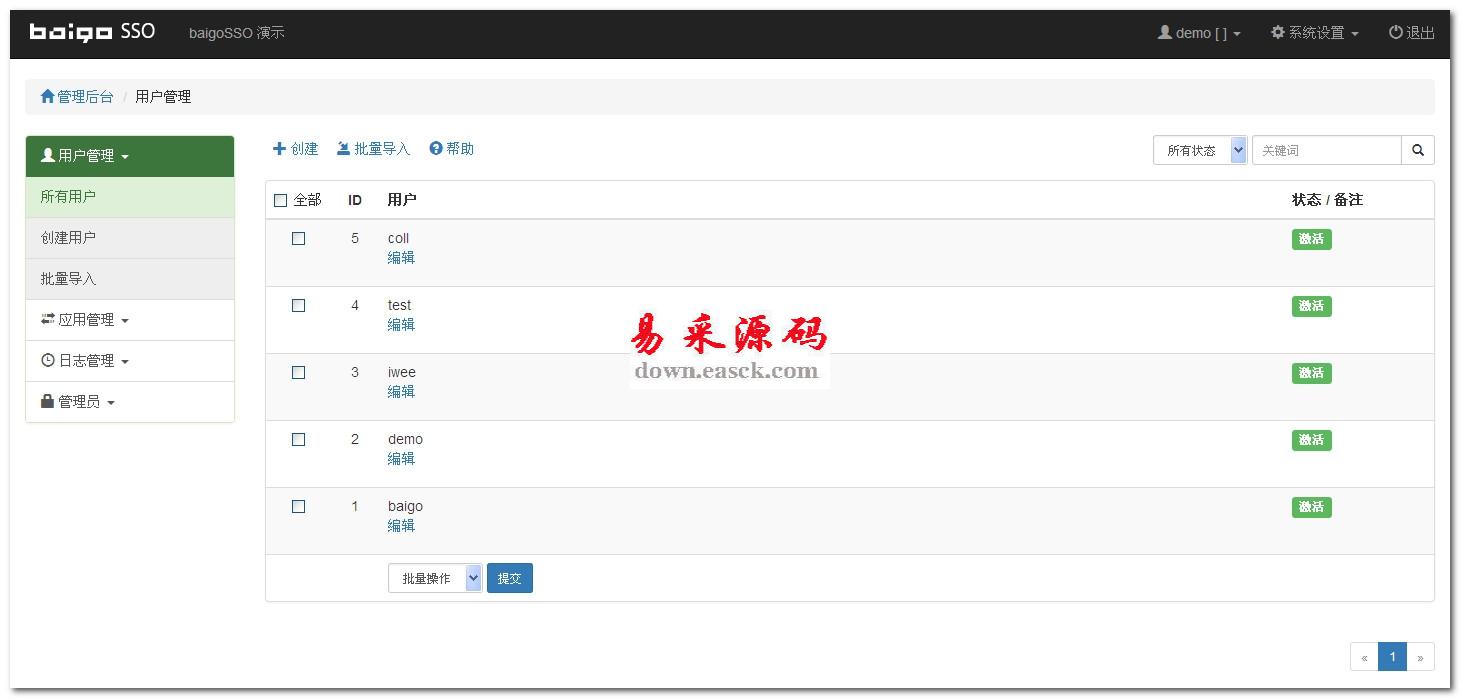
Task: Expand the 应用管理 sidebar section
Action: (x=86, y=320)
